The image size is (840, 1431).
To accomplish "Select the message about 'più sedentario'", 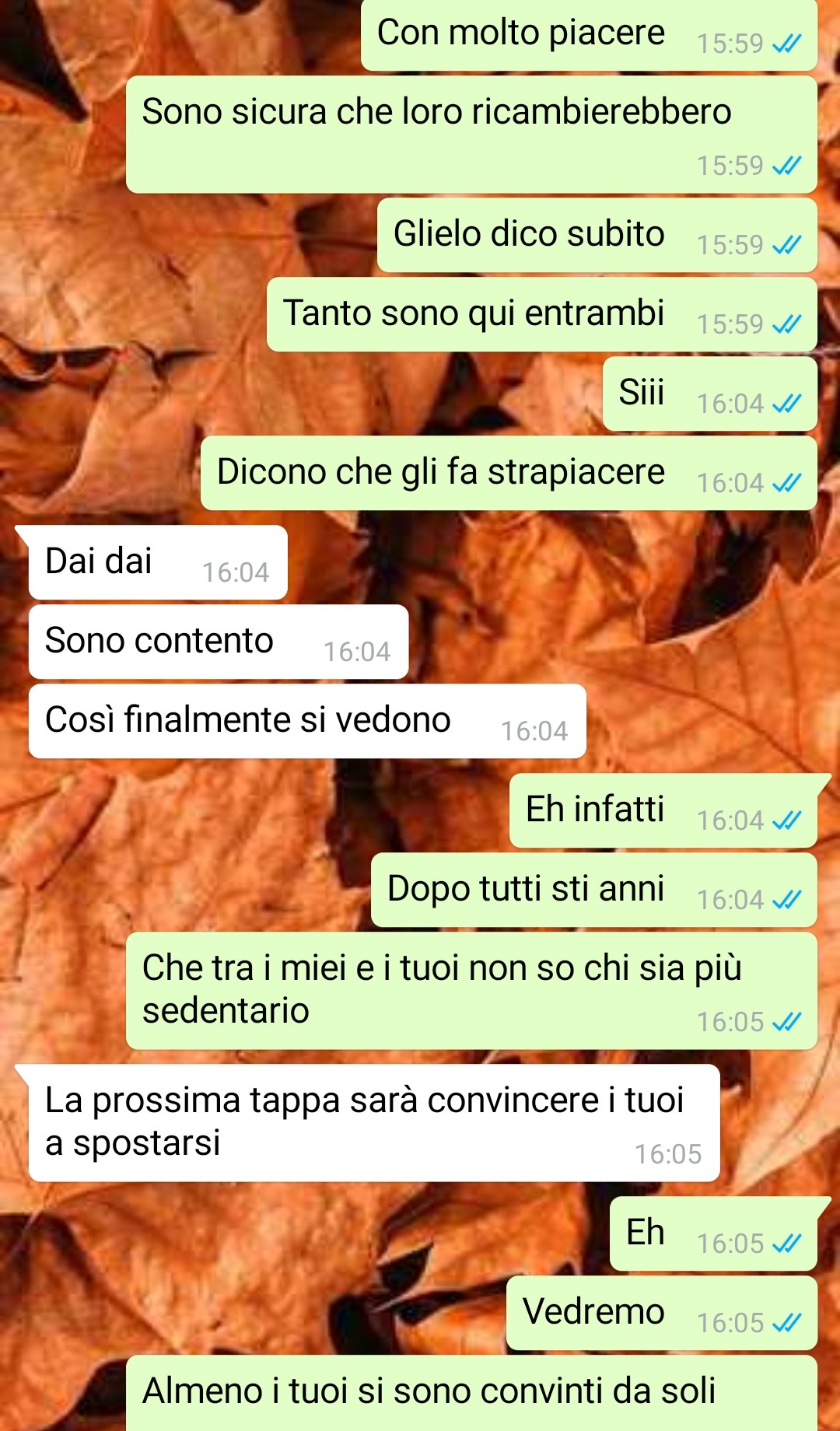I will (471, 991).
